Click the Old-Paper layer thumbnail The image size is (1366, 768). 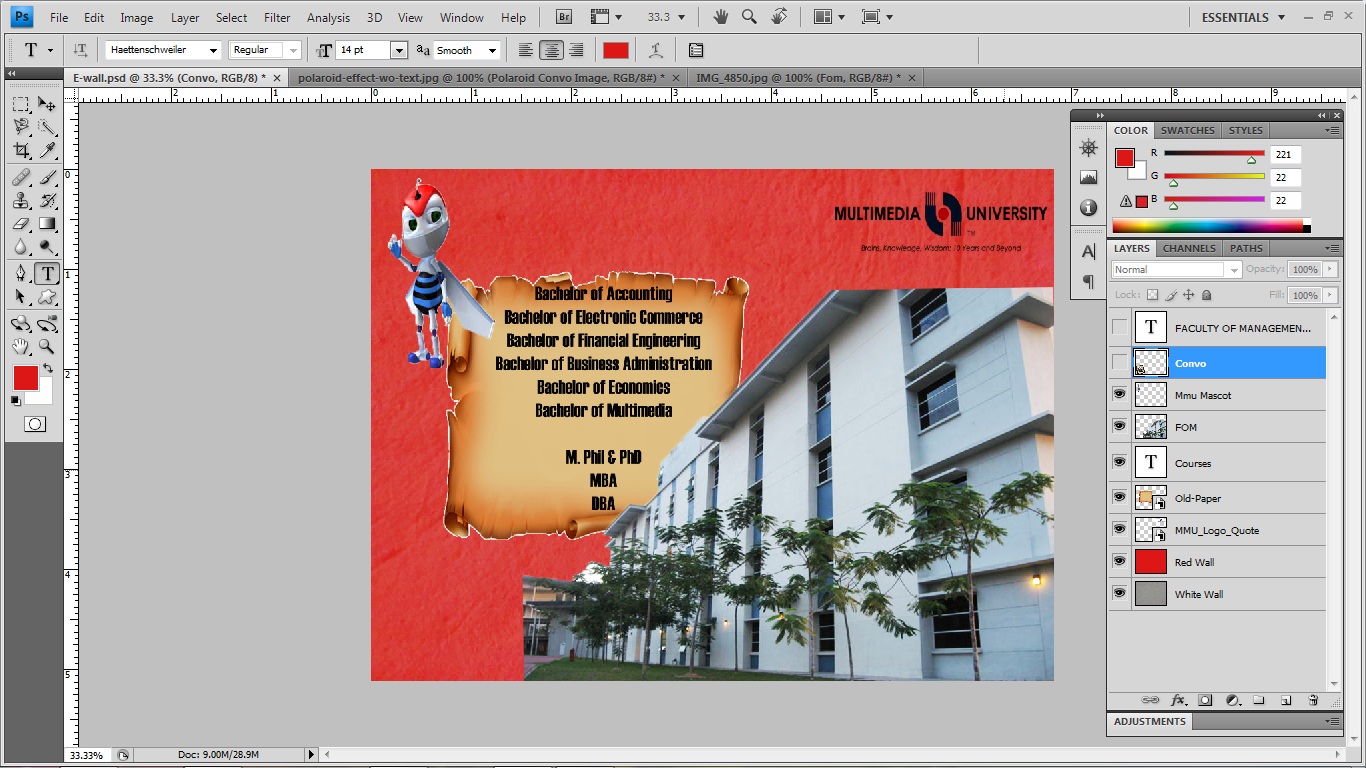click(1150, 497)
